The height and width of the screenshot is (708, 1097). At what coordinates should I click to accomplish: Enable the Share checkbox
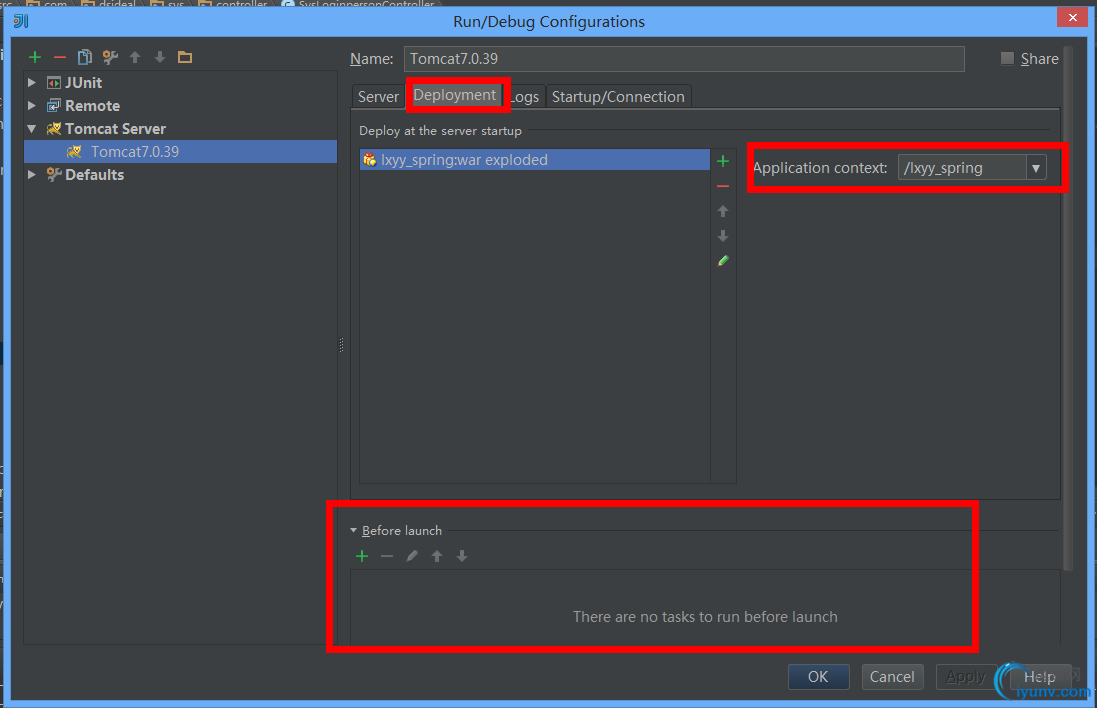tap(1007, 59)
